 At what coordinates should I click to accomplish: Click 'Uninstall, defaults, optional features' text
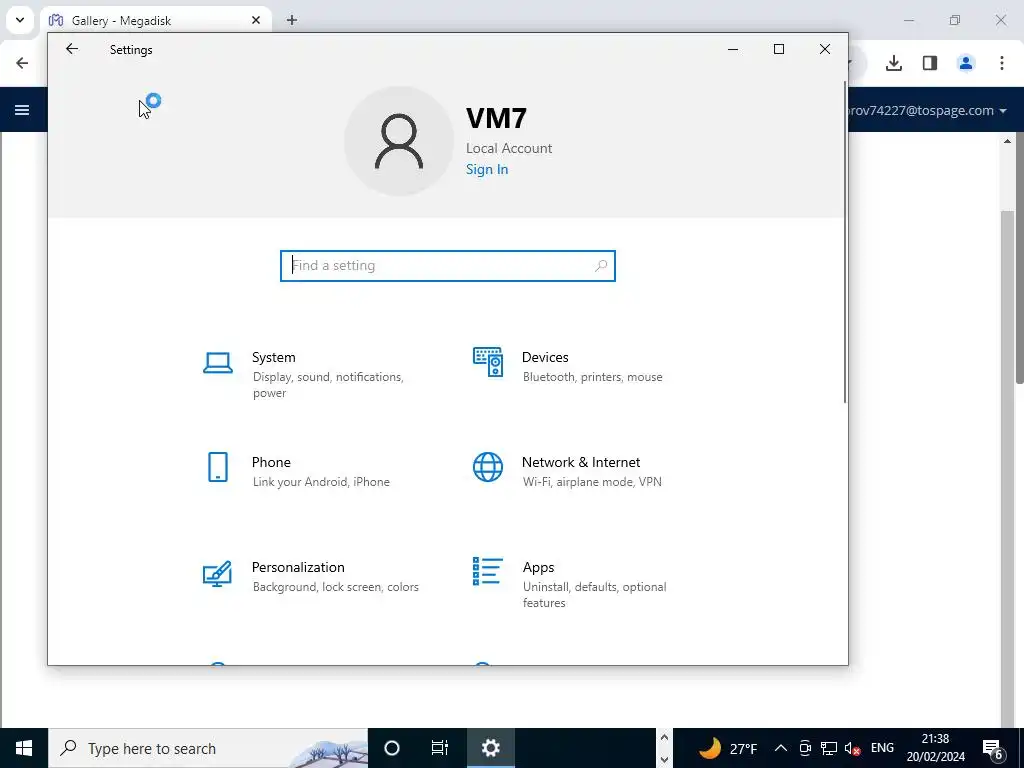(594, 594)
